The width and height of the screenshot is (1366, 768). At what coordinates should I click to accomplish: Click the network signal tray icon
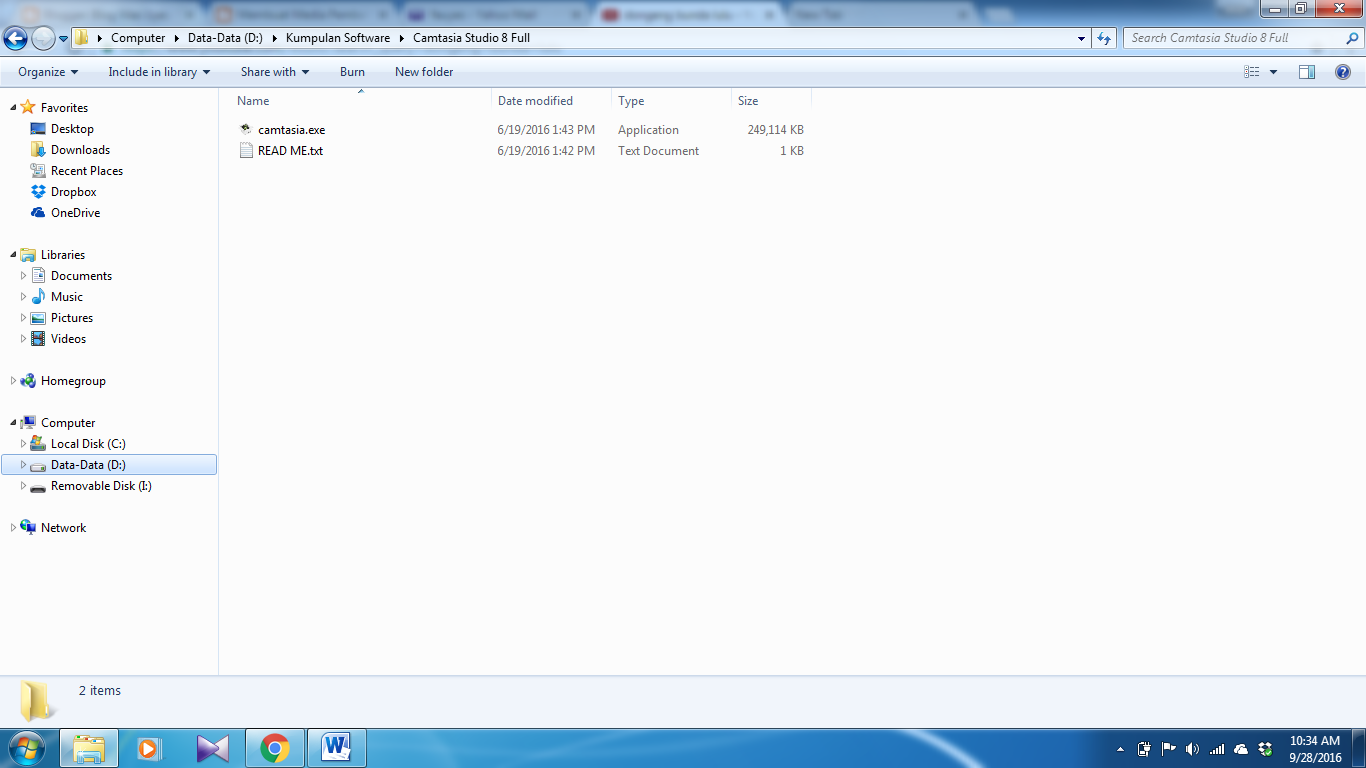(1217, 749)
